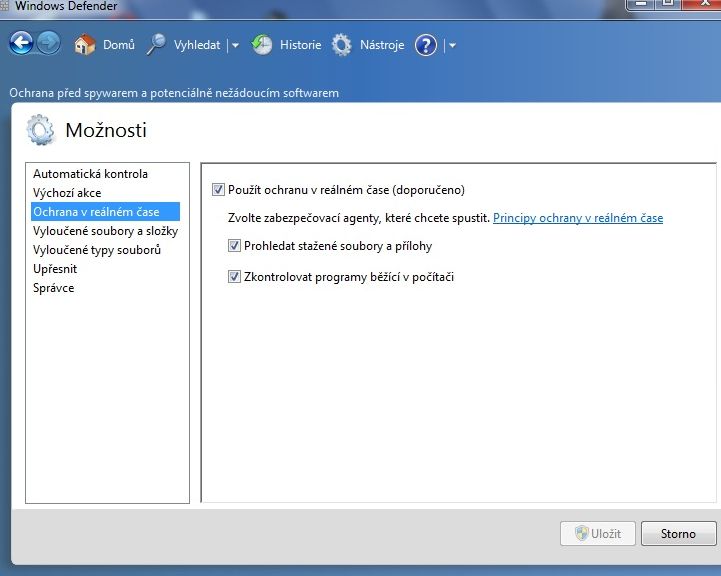The image size is (721, 576).
Task: Click 'Ochrana před spywarem' subtitle text
Action: pyautogui.click(x=174, y=93)
